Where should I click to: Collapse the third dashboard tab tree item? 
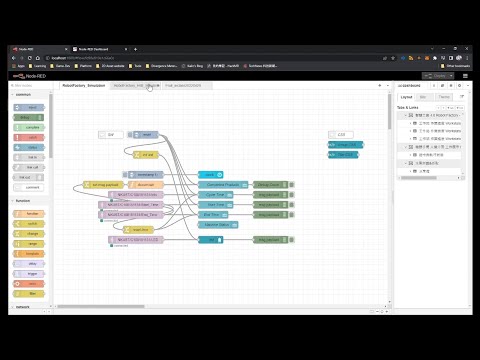click(406, 163)
